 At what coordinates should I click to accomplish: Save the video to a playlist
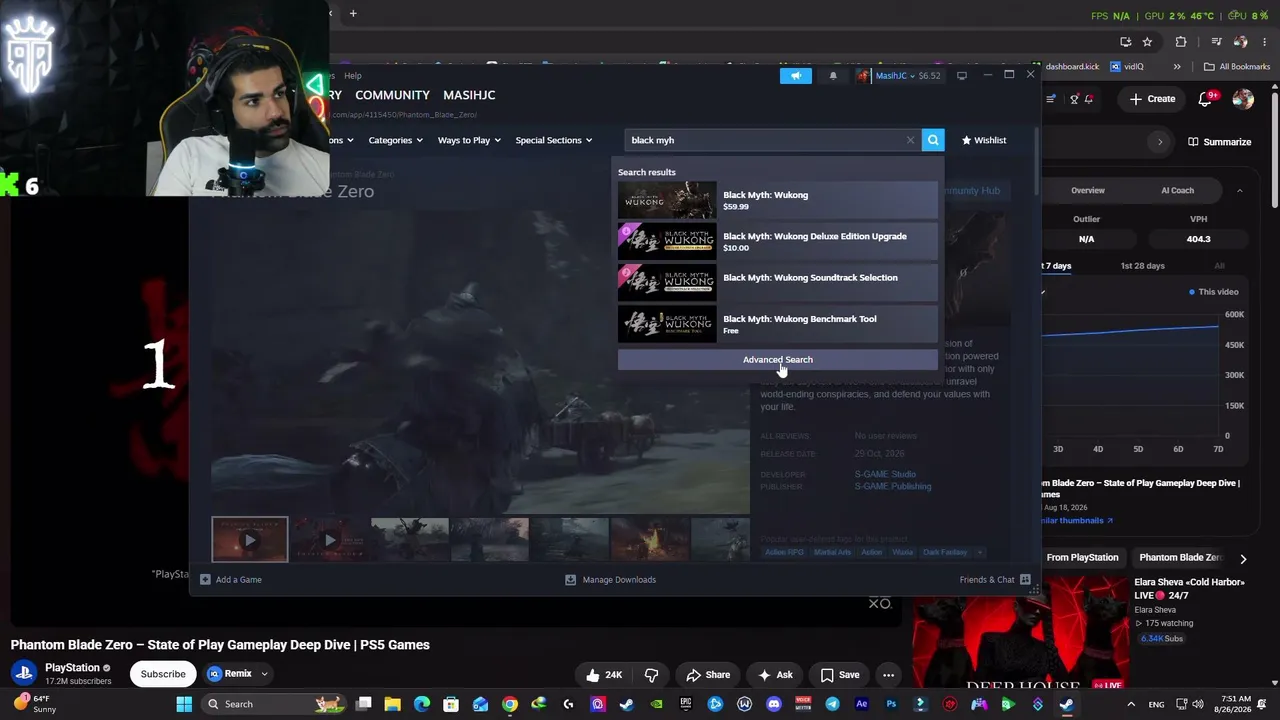click(840, 675)
